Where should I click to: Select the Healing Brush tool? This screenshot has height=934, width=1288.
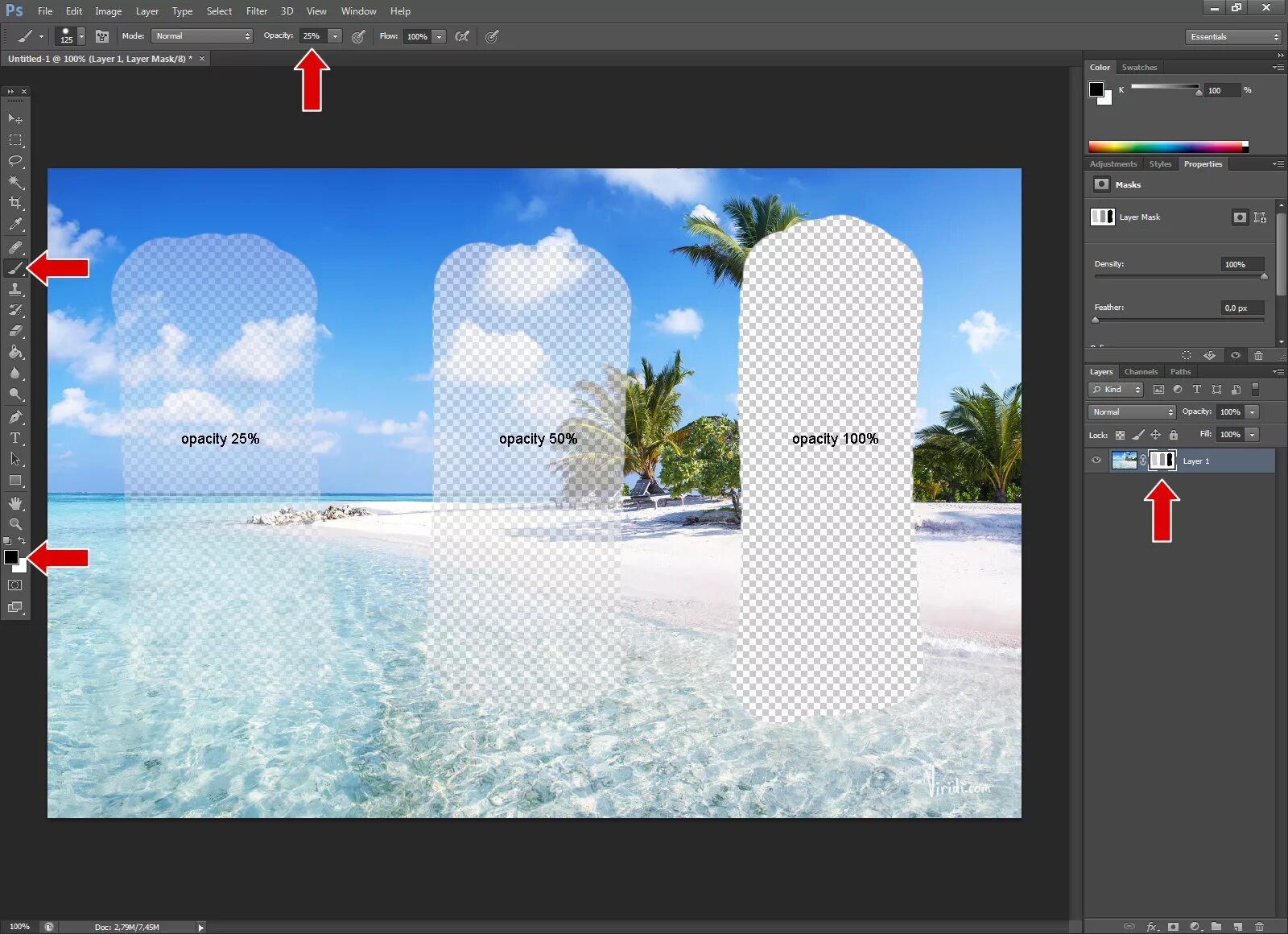point(15,247)
